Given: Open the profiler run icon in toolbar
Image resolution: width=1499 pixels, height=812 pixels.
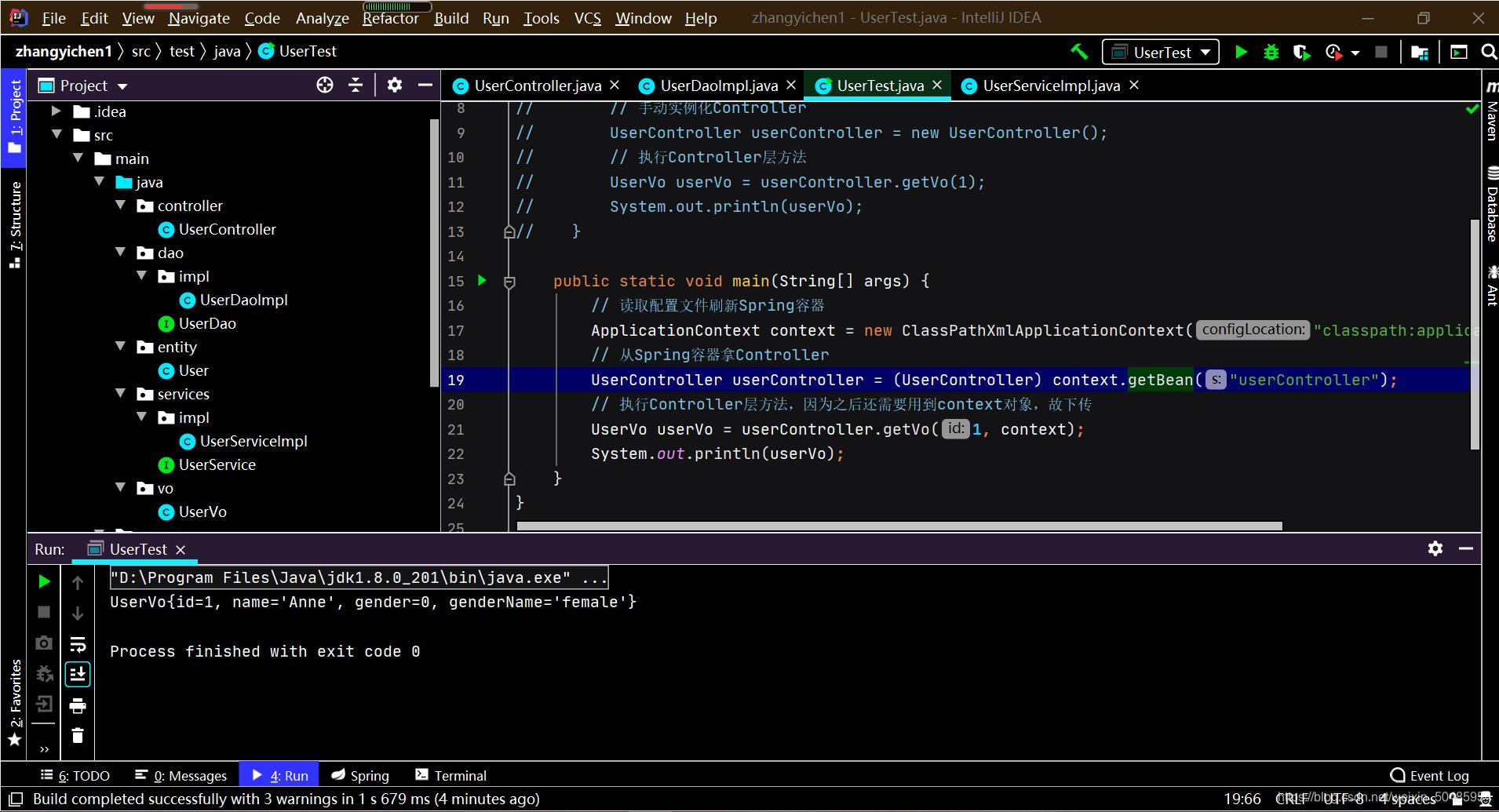Looking at the screenshot, I should coord(1333,52).
